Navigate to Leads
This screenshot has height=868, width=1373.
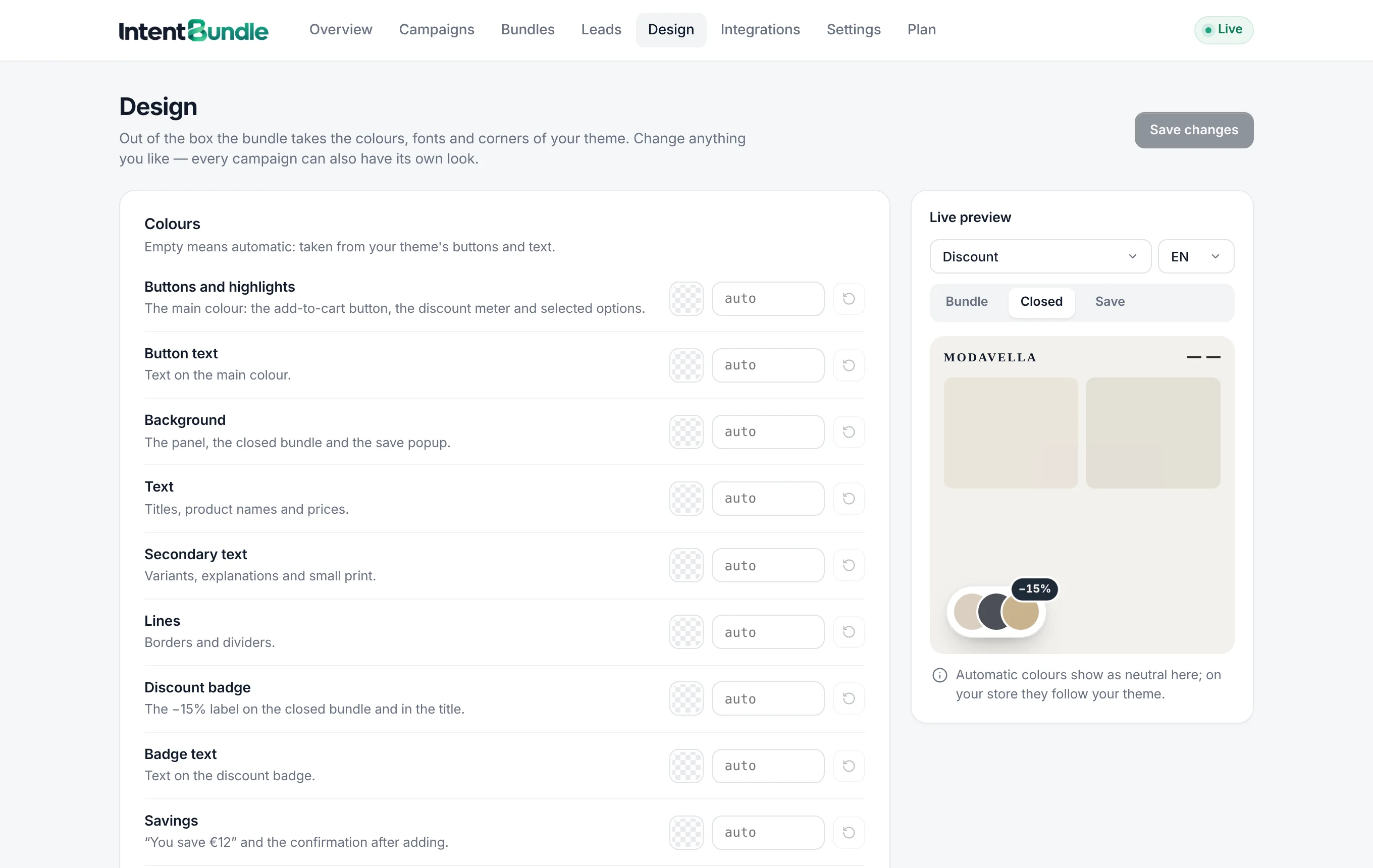coord(601,30)
